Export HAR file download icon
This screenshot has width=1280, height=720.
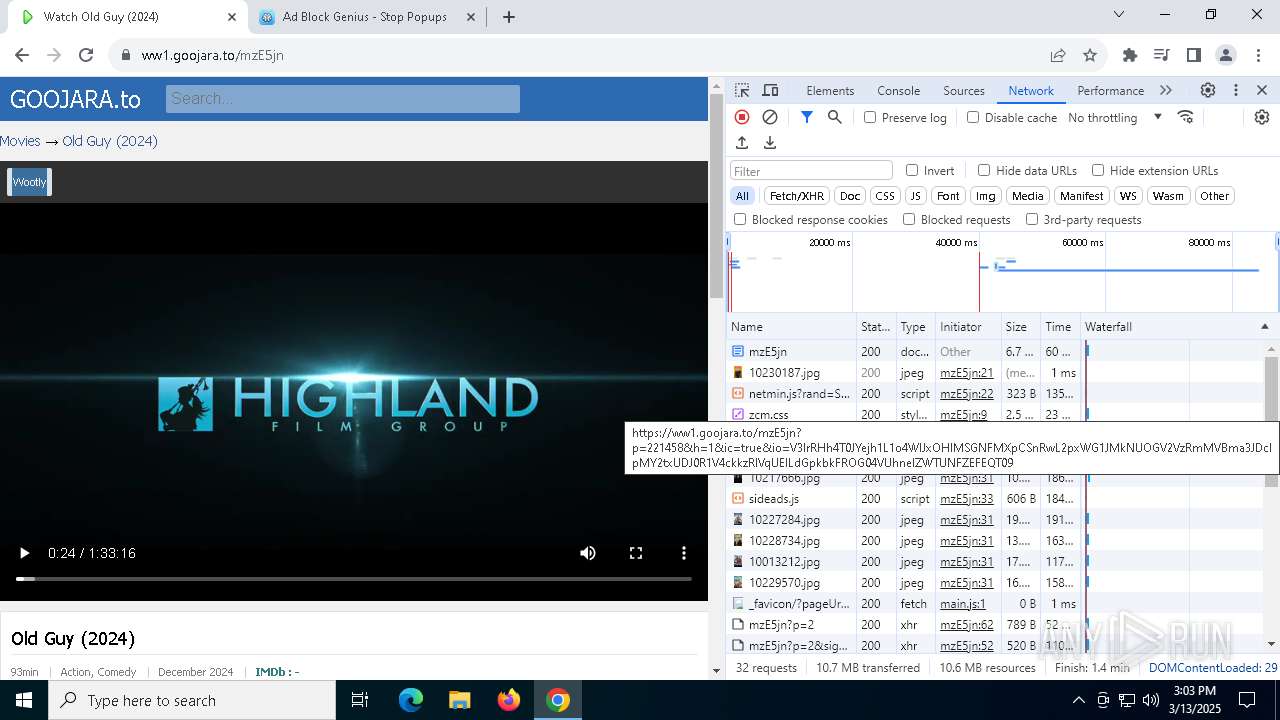click(x=770, y=143)
